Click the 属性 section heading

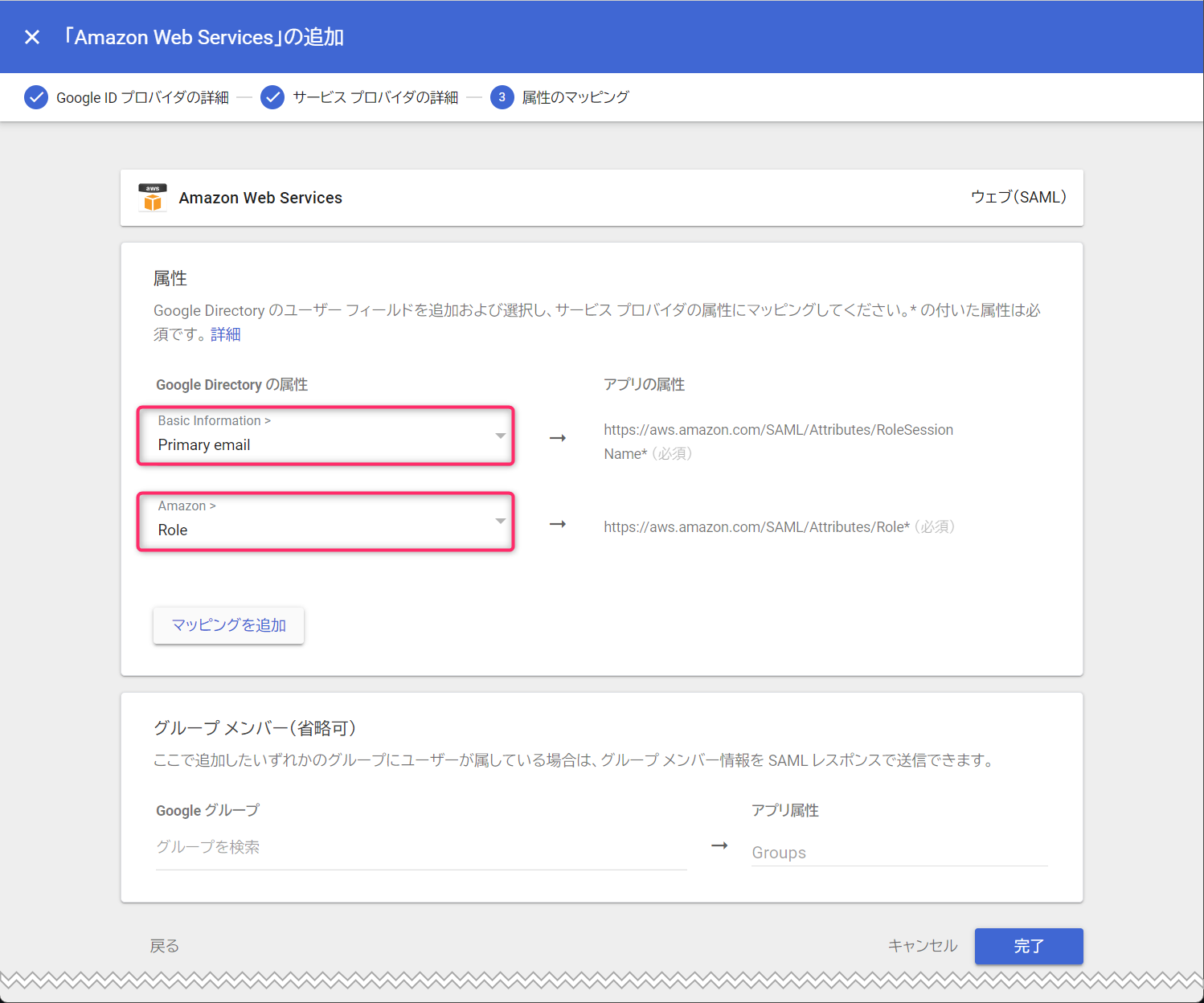(x=170, y=279)
